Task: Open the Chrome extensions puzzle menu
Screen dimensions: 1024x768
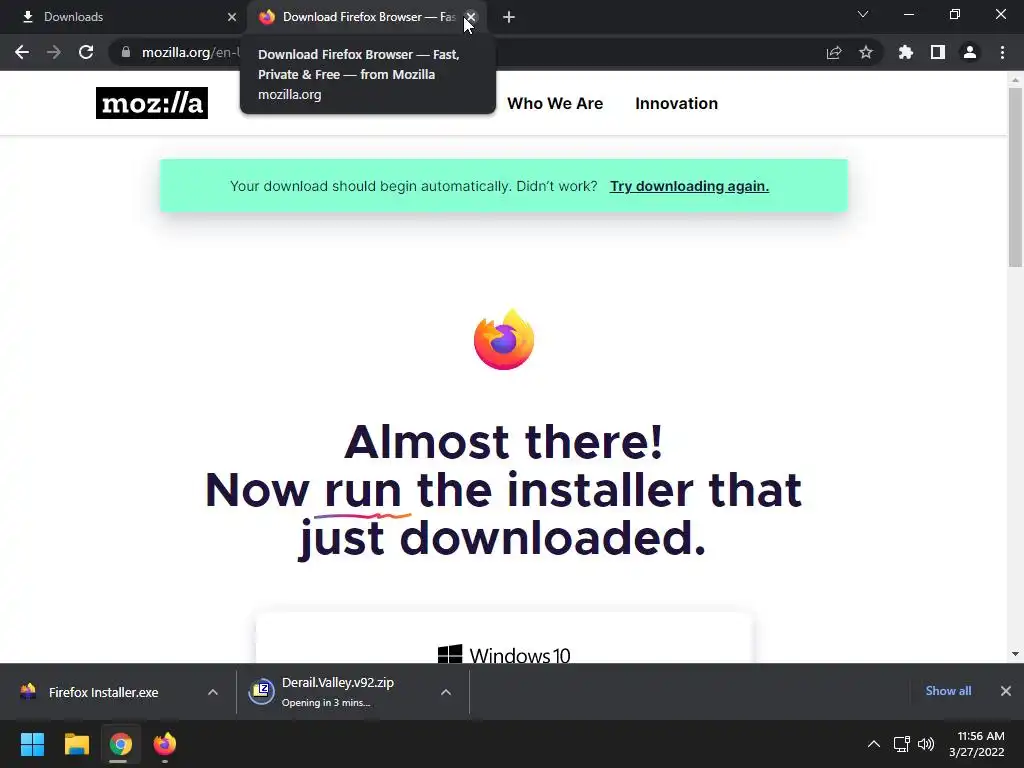Action: [906, 52]
